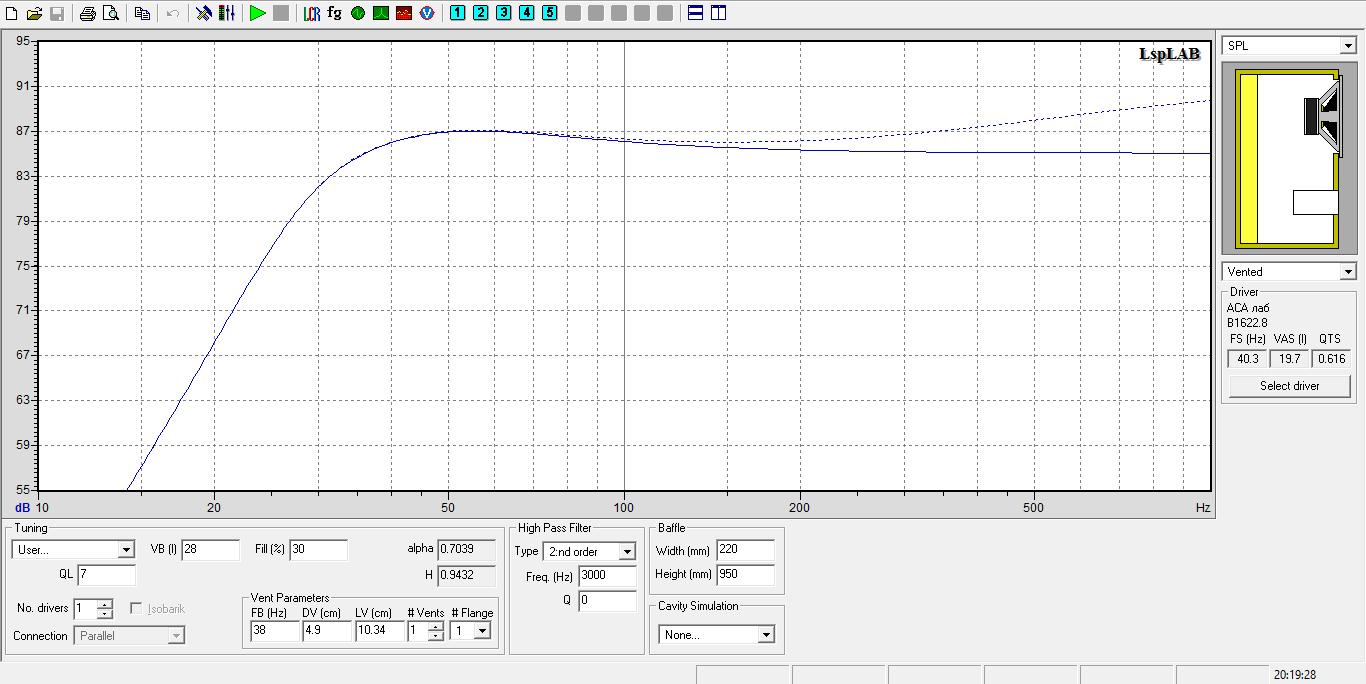Switch to curve memory slot 3

click(x=503, y=13)
